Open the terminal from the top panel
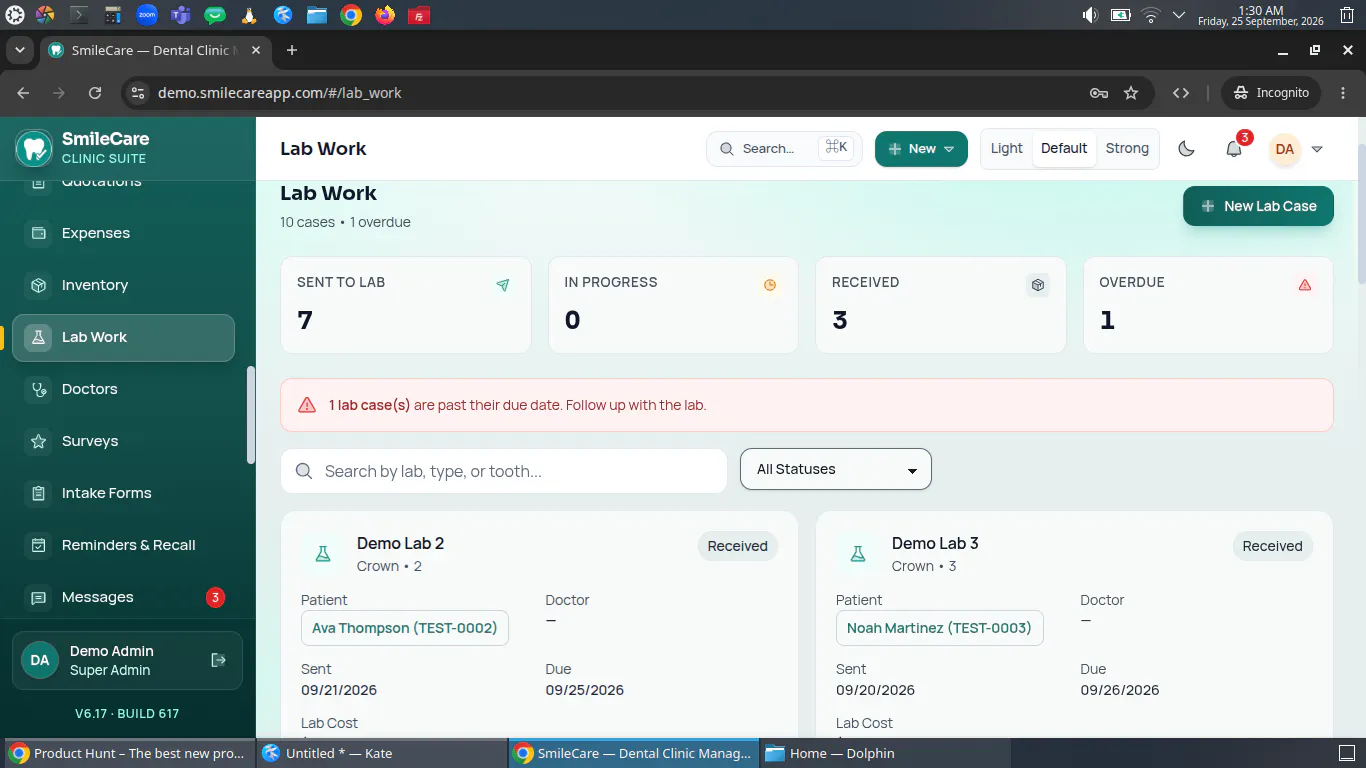 (79, 15)
